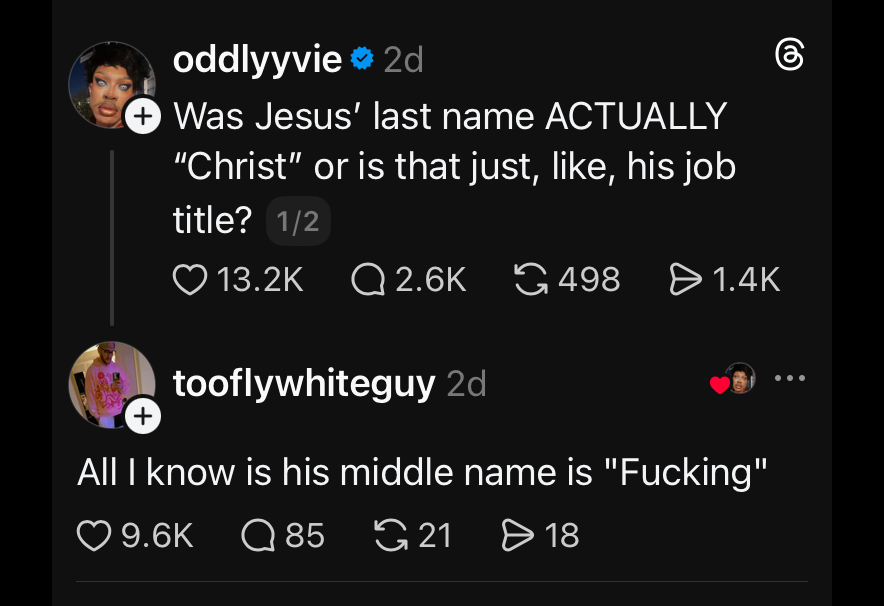Repost tooflywhiteguy's reply
This screenshot has height=606, width=884.
387,535
